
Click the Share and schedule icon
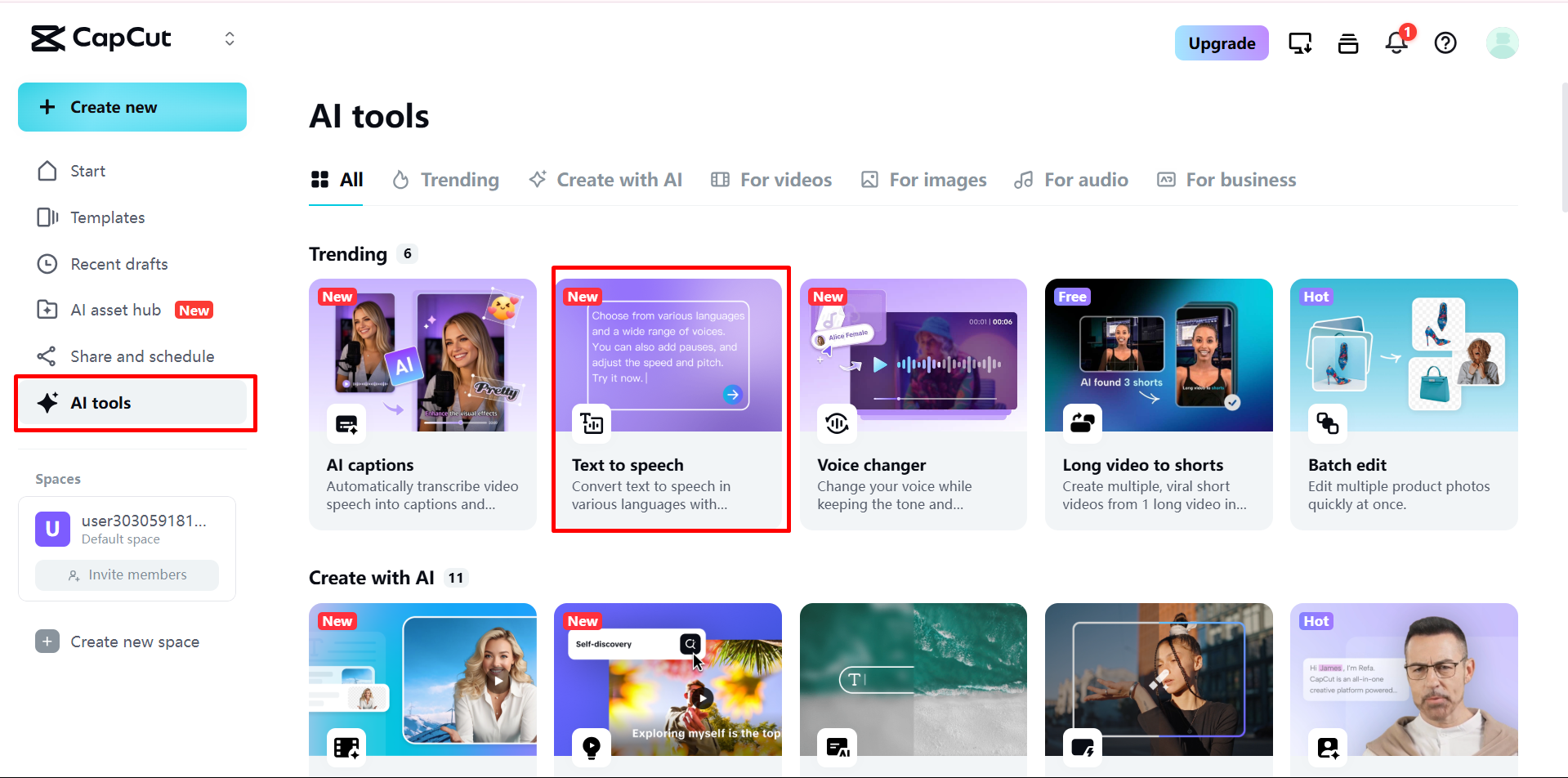point(47,356)
